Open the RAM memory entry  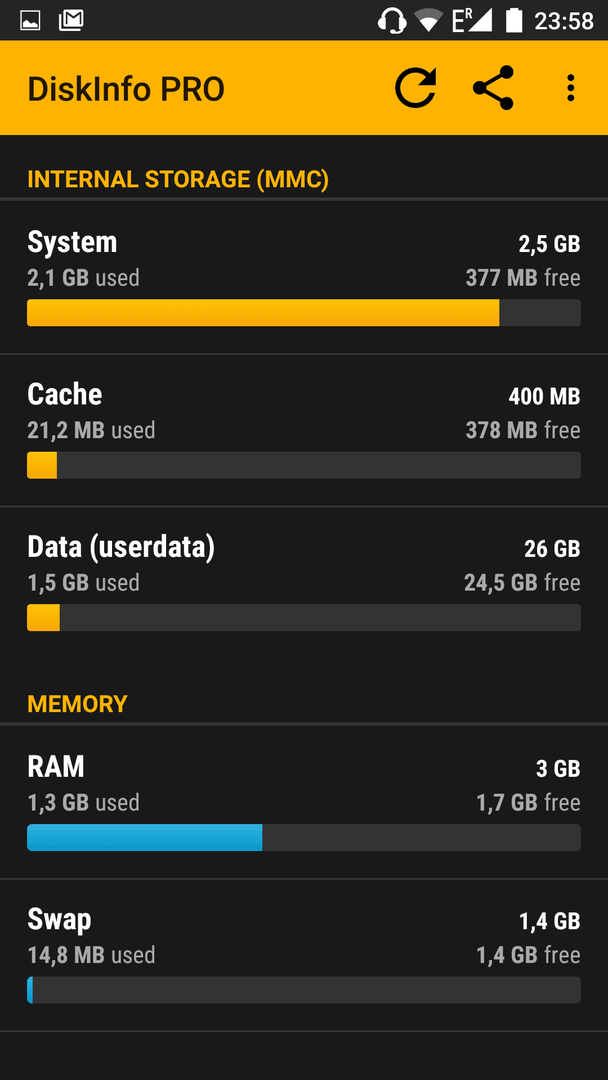click(304, 802)
